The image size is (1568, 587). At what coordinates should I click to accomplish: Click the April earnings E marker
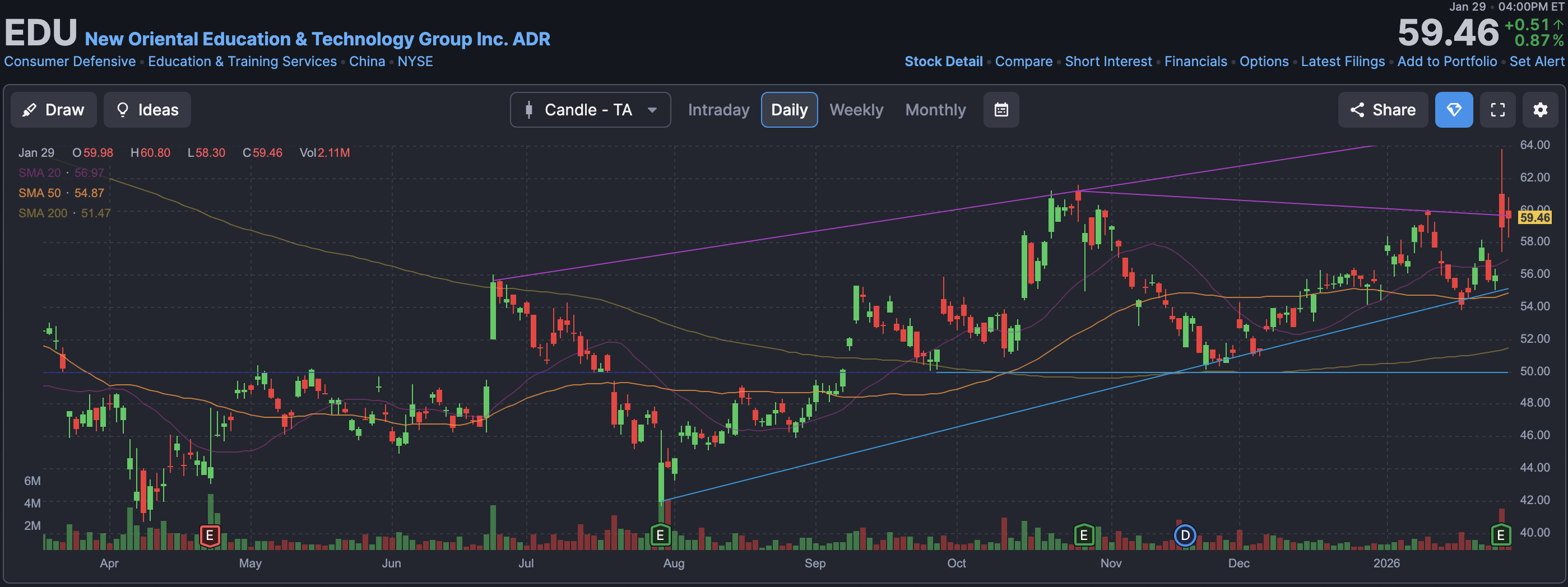[210, 536]
